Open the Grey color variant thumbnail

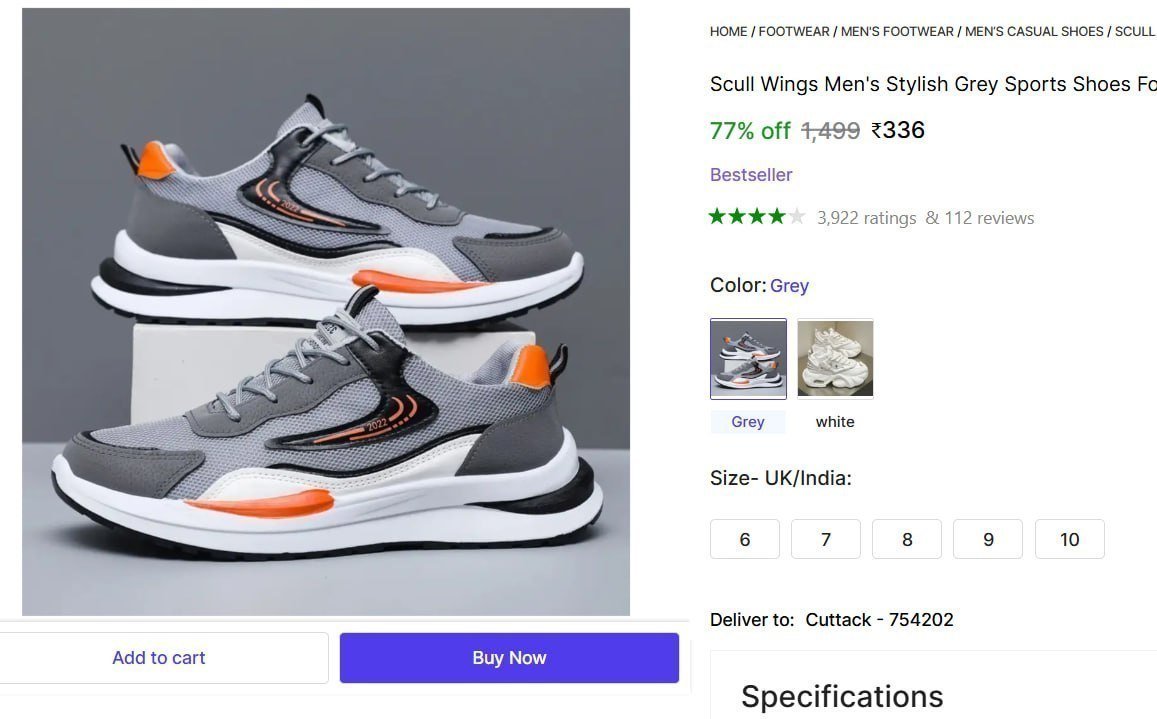click(x=748, y=358)
